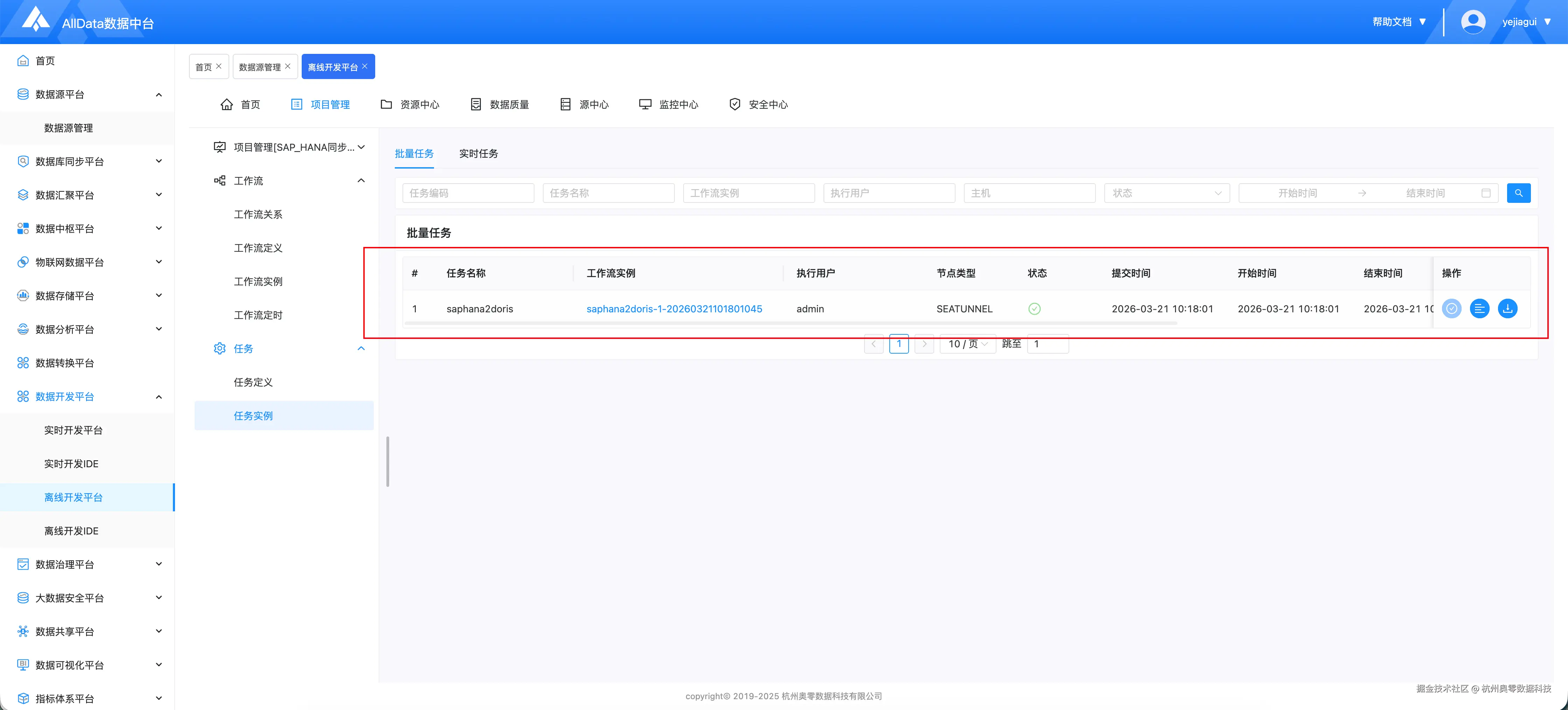Viewport: 1568px width, 710px height.
Task: Switch to the 实时任务 tab
Action: [x=478, y=153]
